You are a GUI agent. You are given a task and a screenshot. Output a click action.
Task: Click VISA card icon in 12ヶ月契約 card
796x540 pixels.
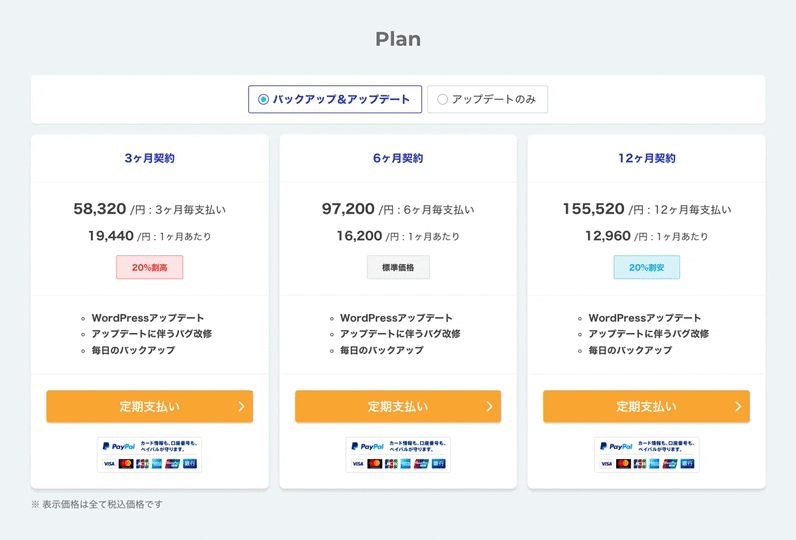[x=606, y=463]
